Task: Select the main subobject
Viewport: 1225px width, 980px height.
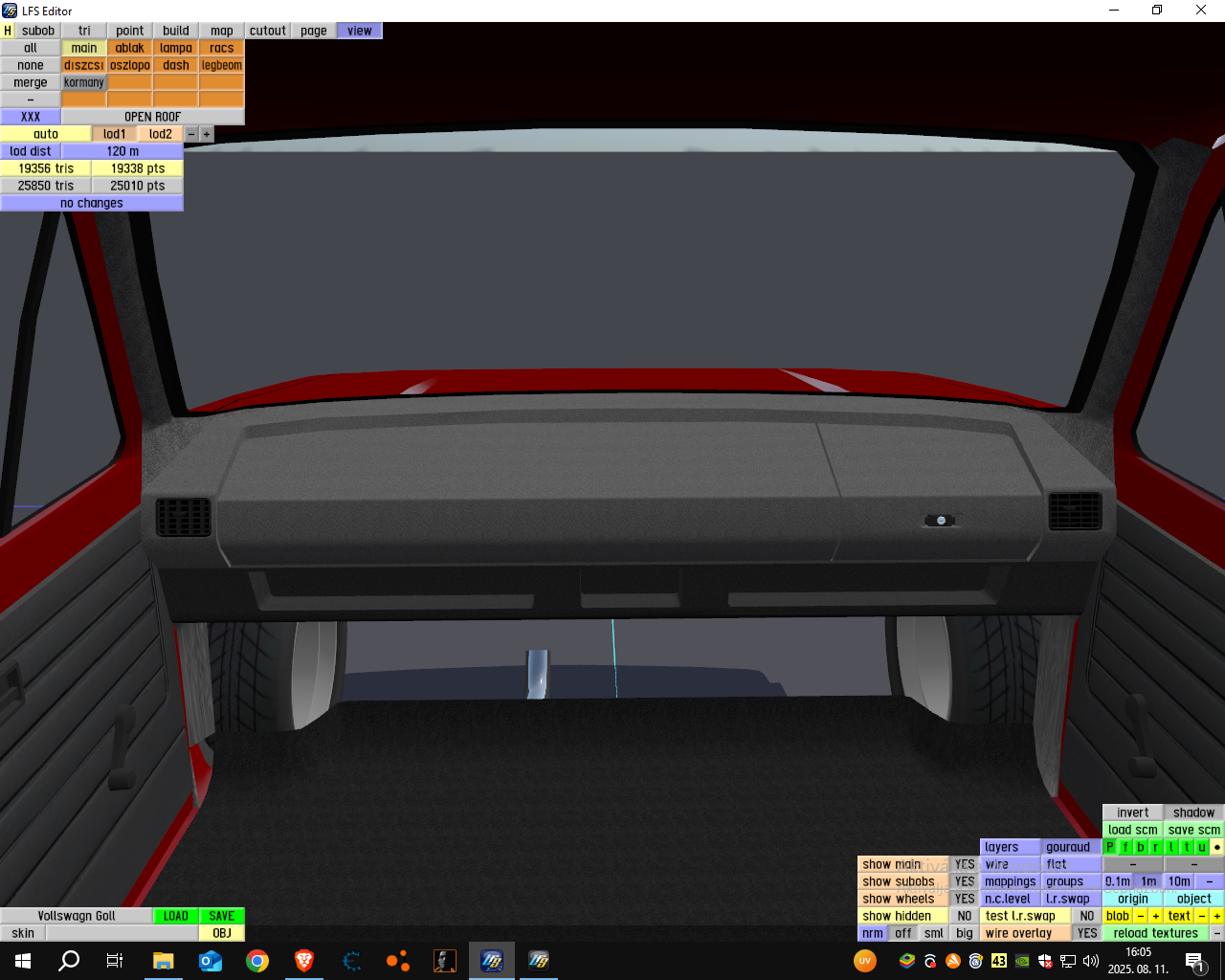Action: tap(84, 48)
